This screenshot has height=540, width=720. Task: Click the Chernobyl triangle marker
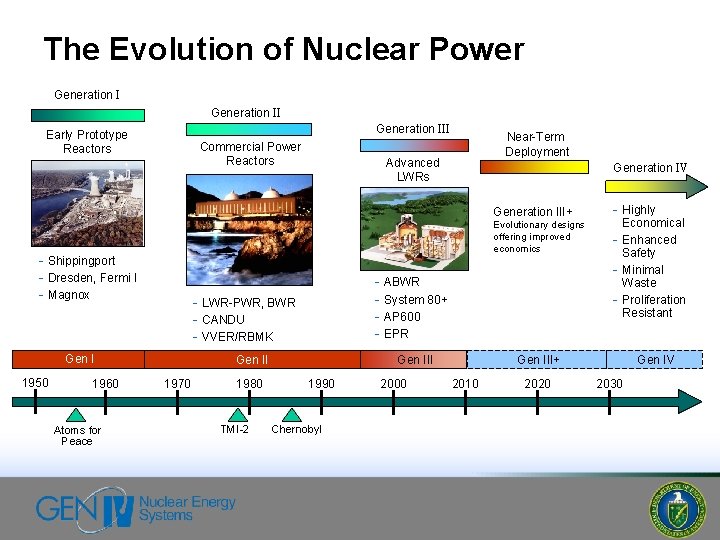(292, 415)
